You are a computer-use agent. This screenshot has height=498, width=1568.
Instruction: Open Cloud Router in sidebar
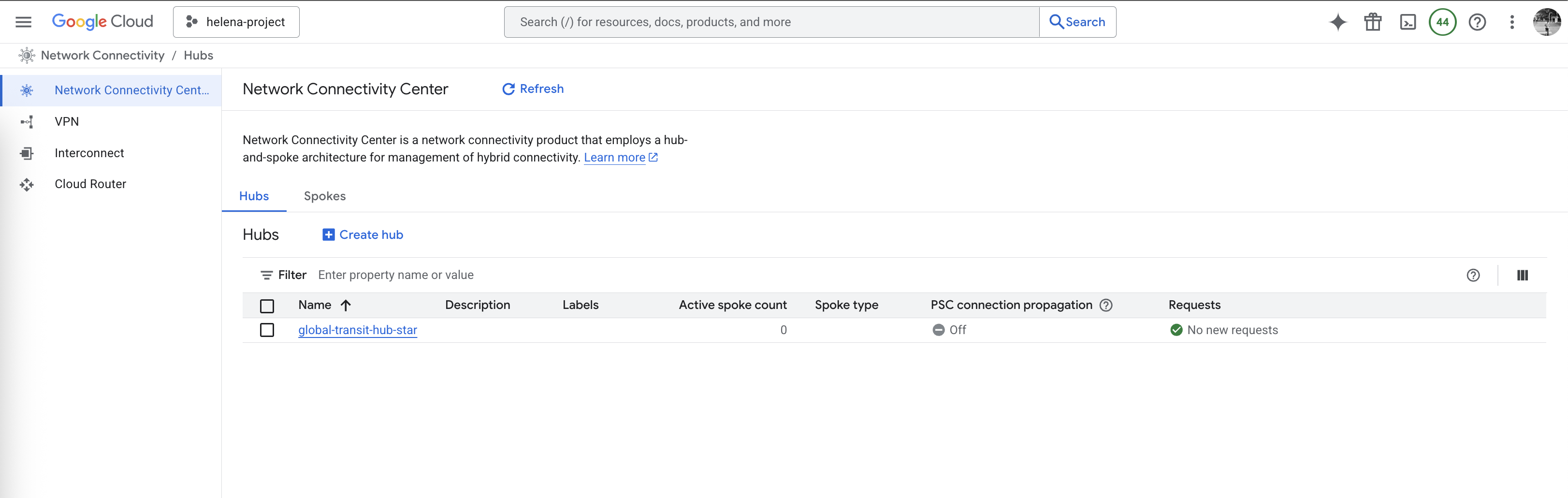click(x=90, y=184)
